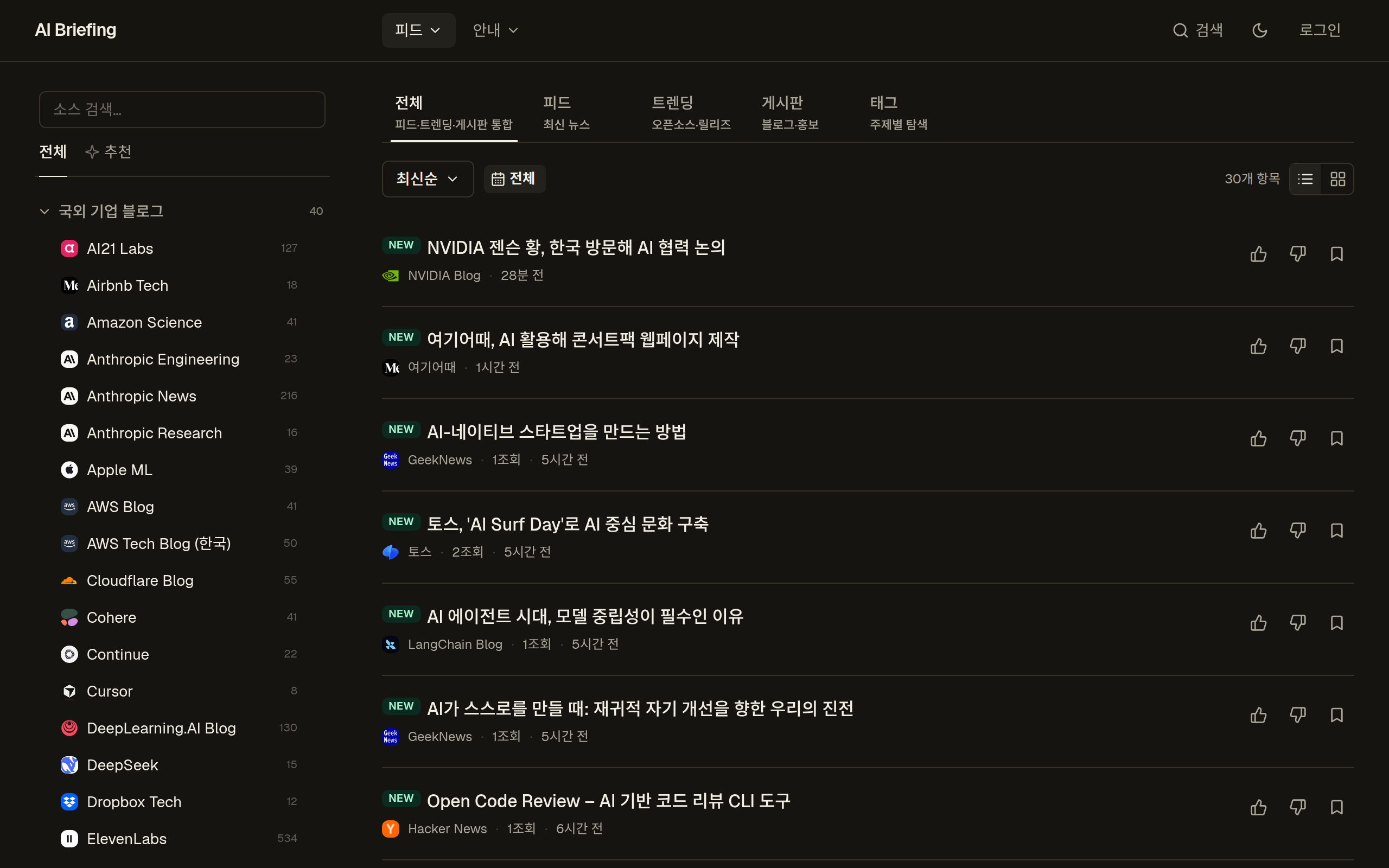The height and width of the screenshot is (868, 1389).
Task: Bookmark the 재귀적 자기 개선 article
Action: pyautogui.click(x=1337, y=716)
